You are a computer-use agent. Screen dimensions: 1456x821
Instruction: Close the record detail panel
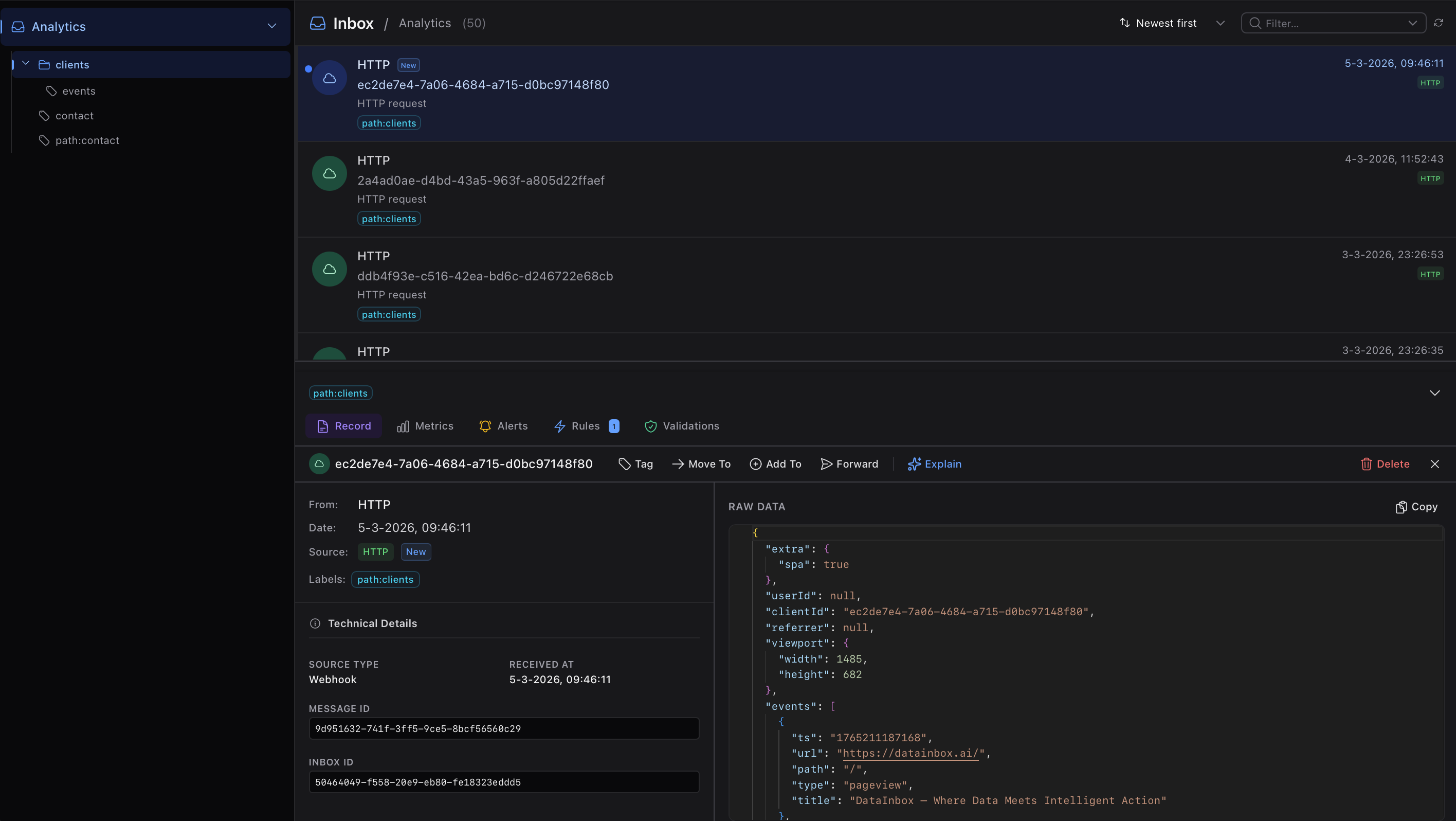[x=1434, y=464]
